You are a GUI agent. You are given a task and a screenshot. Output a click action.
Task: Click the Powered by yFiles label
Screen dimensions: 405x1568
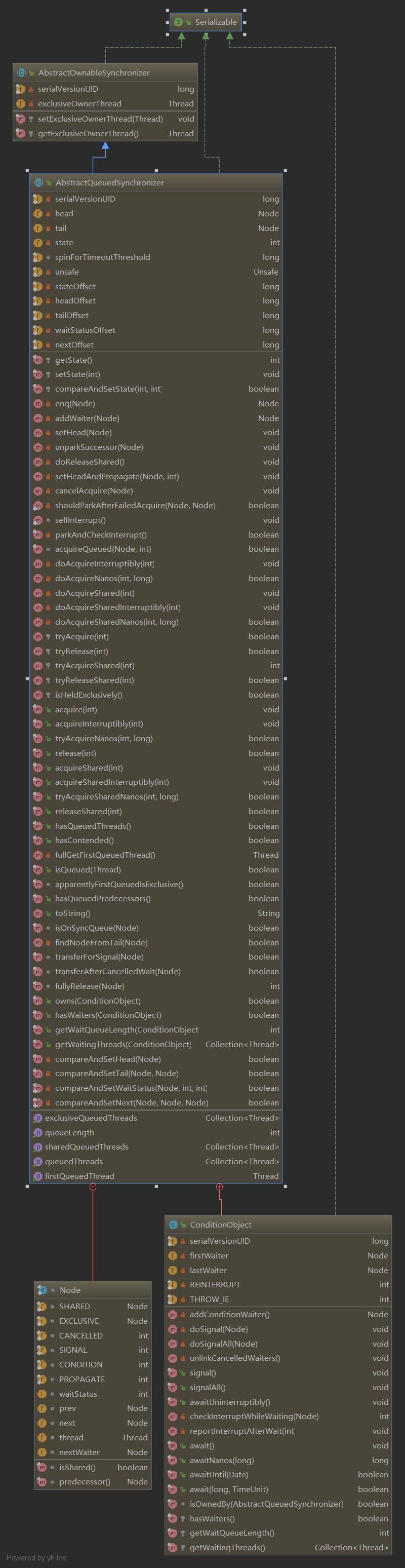36,1558
